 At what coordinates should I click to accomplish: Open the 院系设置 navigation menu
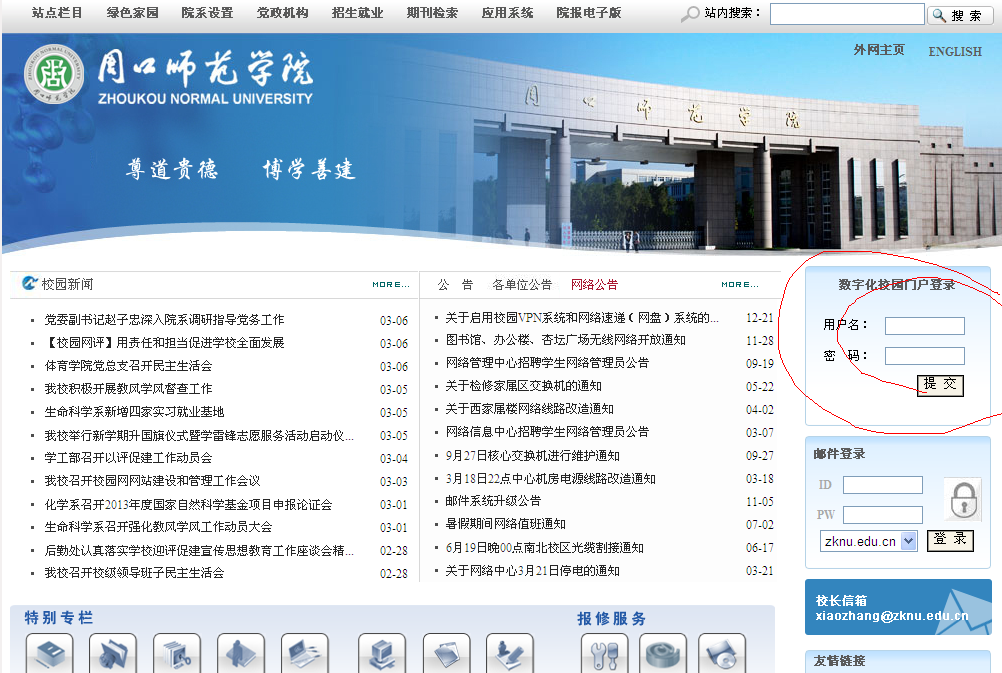point(207,13)
